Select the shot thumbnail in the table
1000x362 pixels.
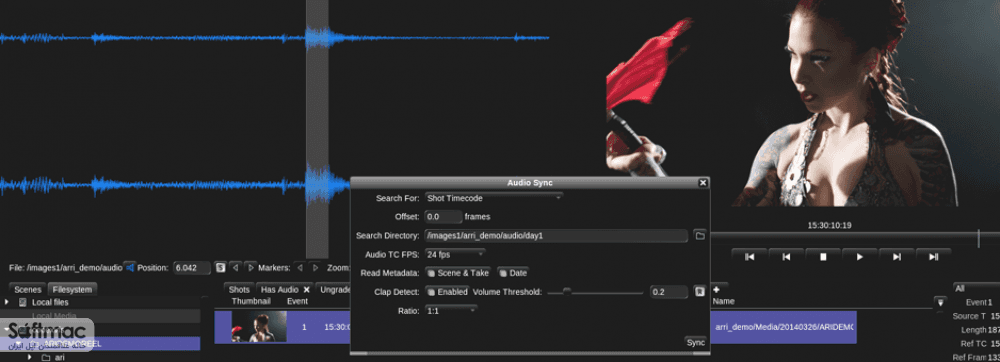click(259, 327)
